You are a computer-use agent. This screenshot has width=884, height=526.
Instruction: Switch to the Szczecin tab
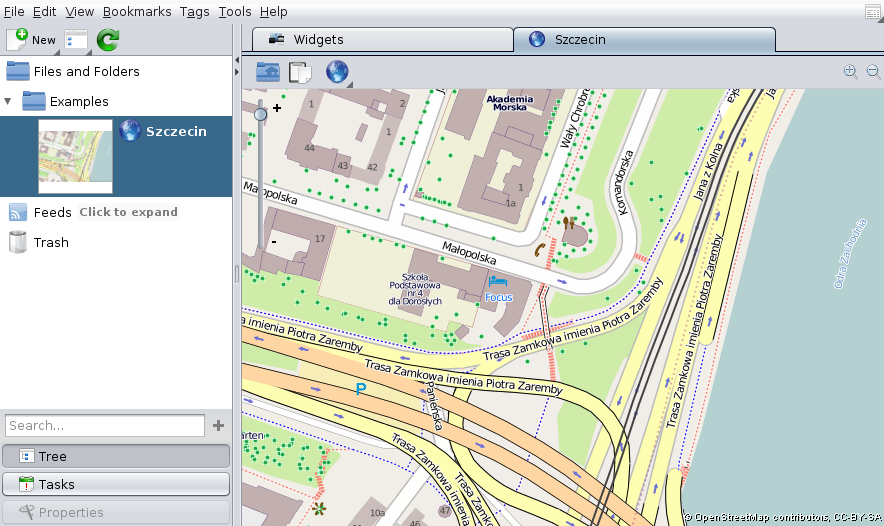(644, 39)
